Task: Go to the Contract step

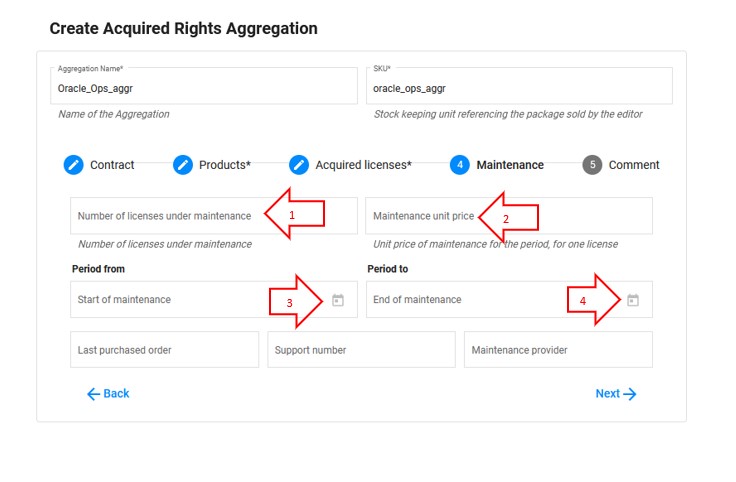Action: pyautogui.click(x=112, y=165)
